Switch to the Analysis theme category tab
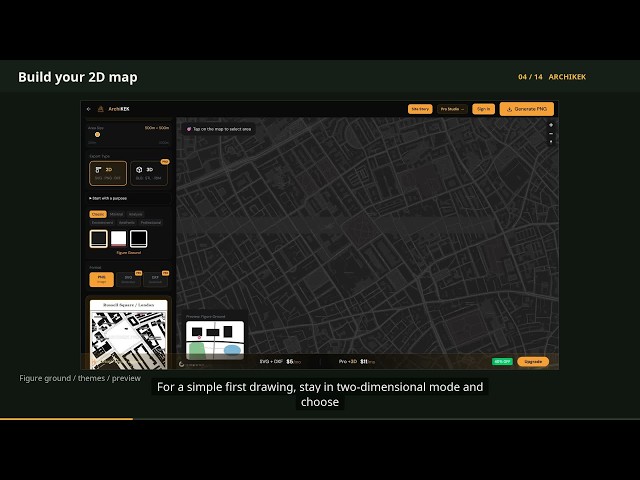This screenshot has height=480, width=640. pos(136,214)
